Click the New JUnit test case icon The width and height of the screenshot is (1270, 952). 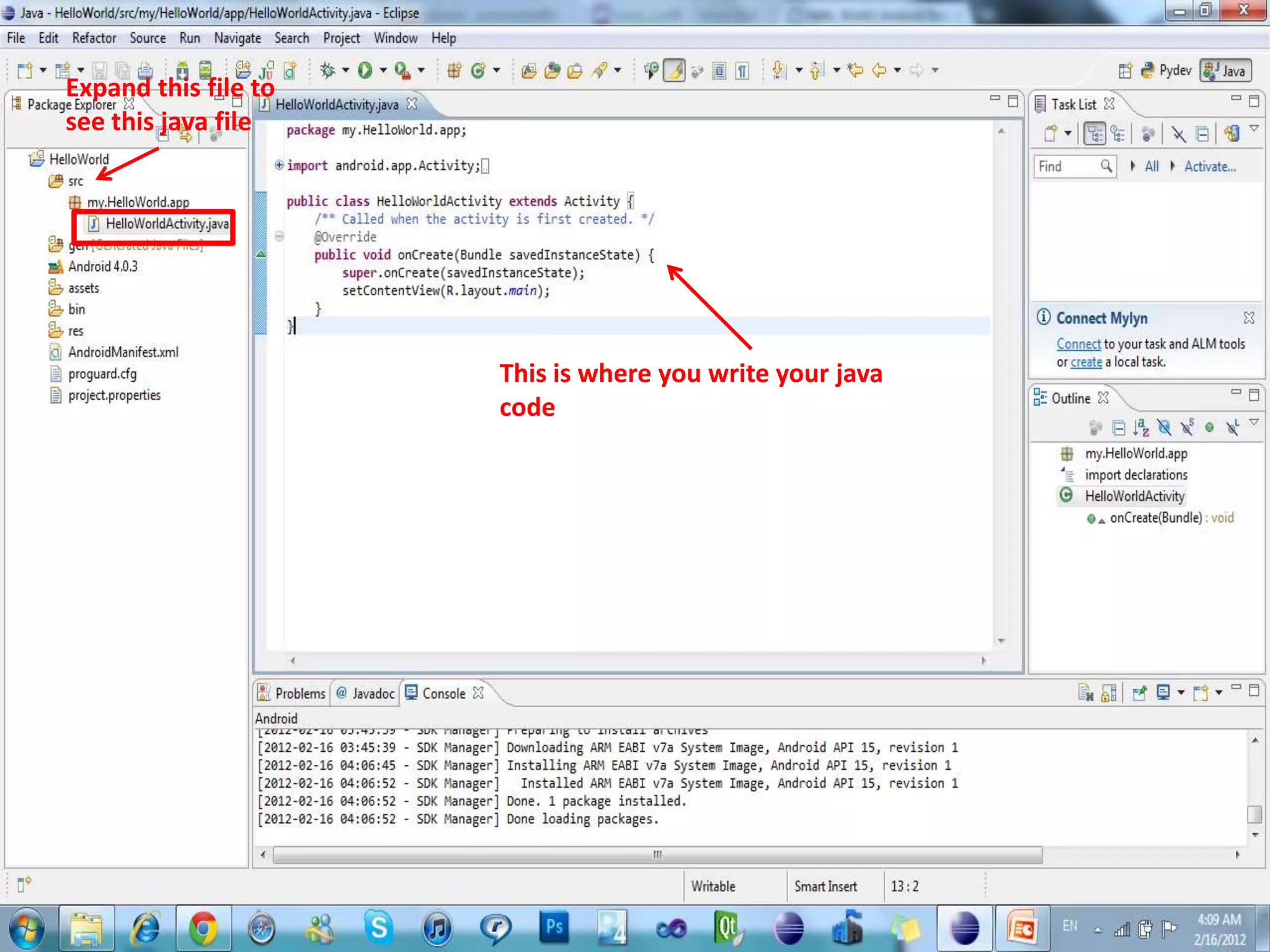[267, 71]
